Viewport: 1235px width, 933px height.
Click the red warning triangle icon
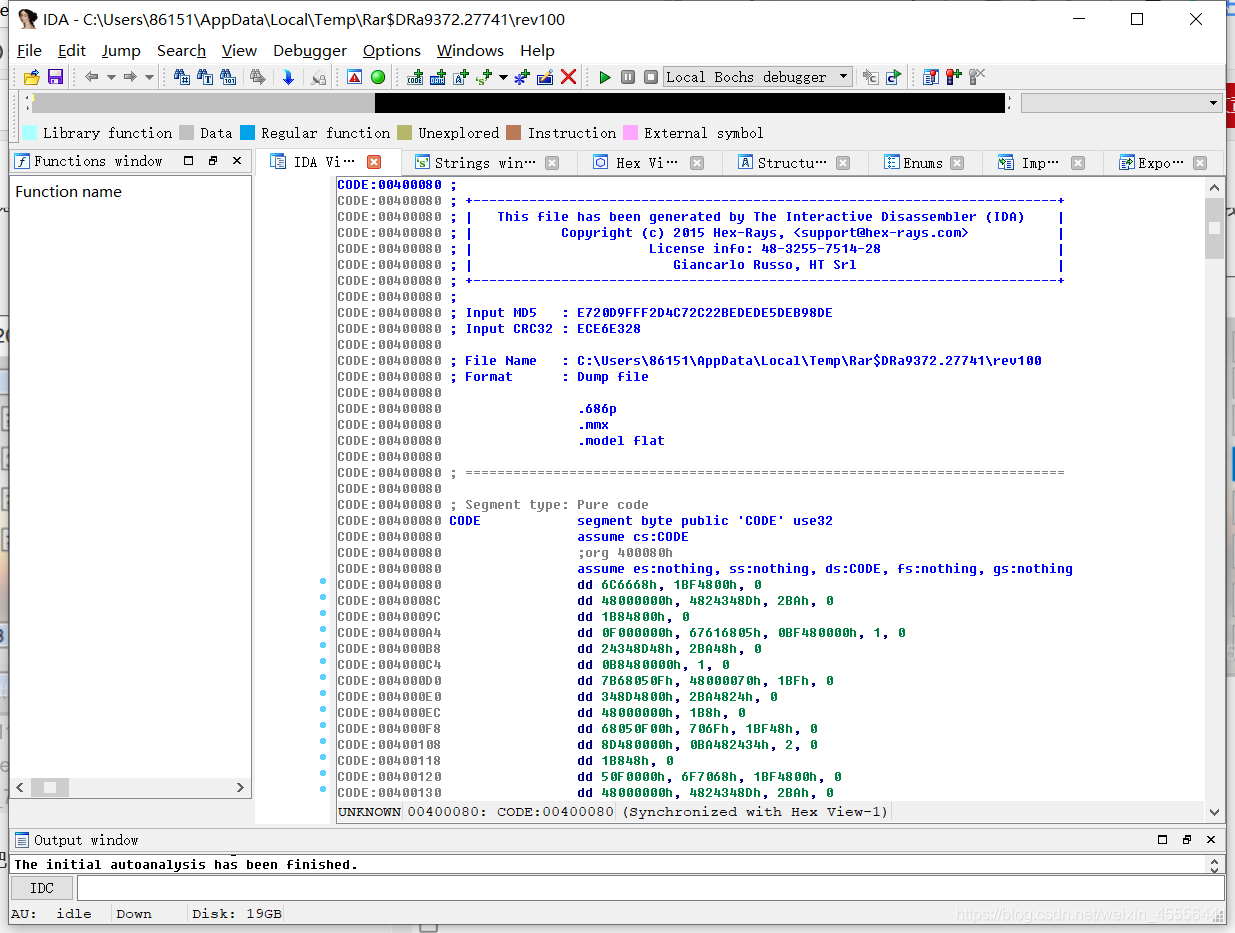(x=354, y=77)
